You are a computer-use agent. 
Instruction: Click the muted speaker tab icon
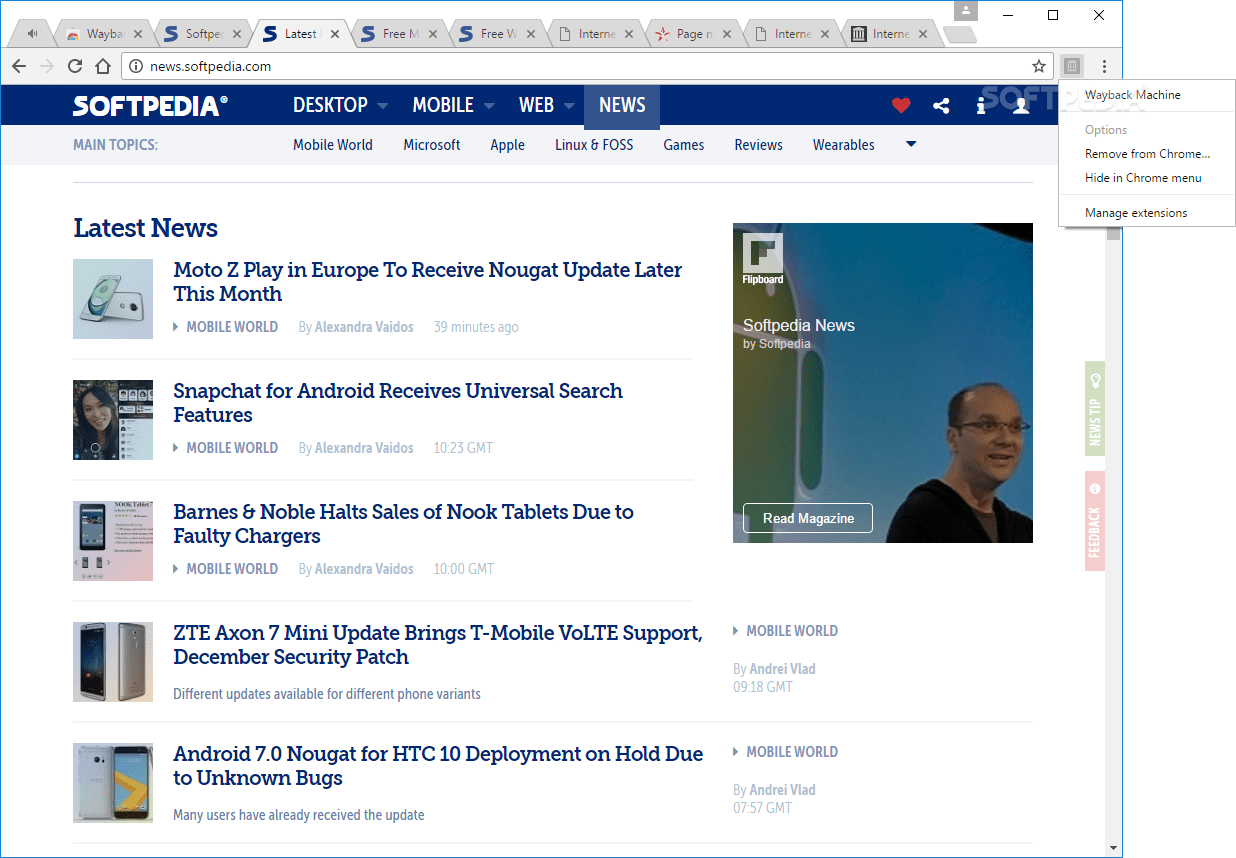pos(33,33)
